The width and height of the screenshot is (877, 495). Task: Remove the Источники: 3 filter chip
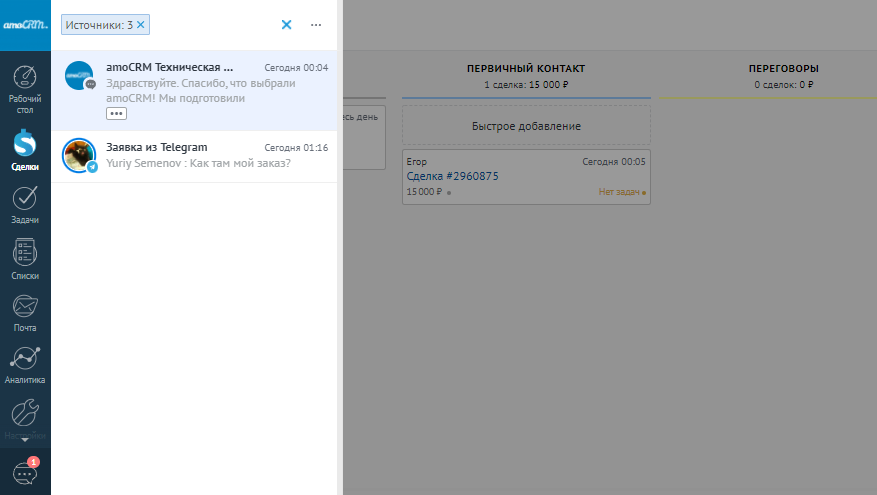point(141,24)
